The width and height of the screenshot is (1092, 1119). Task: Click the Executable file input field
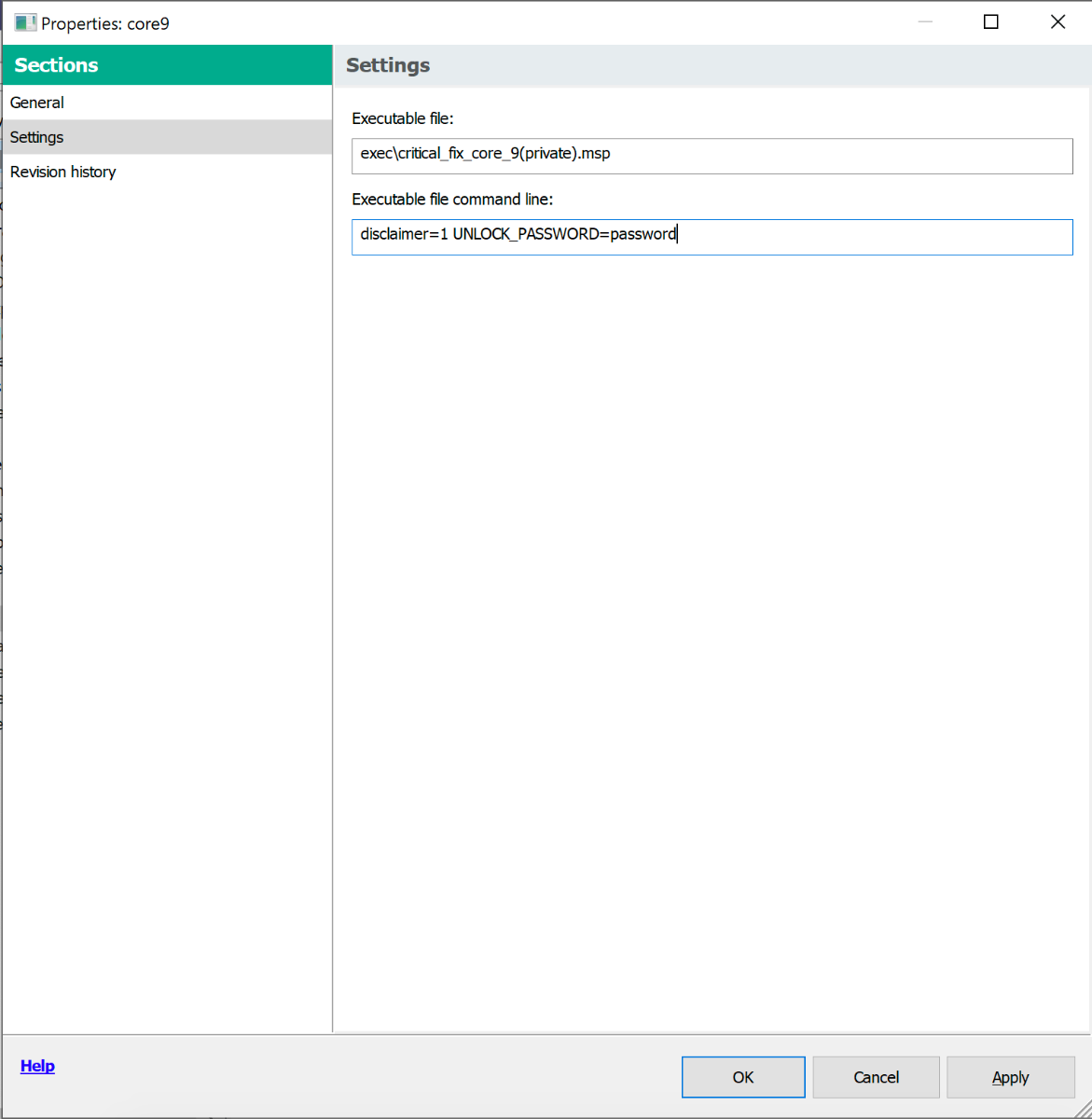tap(712, 156)
